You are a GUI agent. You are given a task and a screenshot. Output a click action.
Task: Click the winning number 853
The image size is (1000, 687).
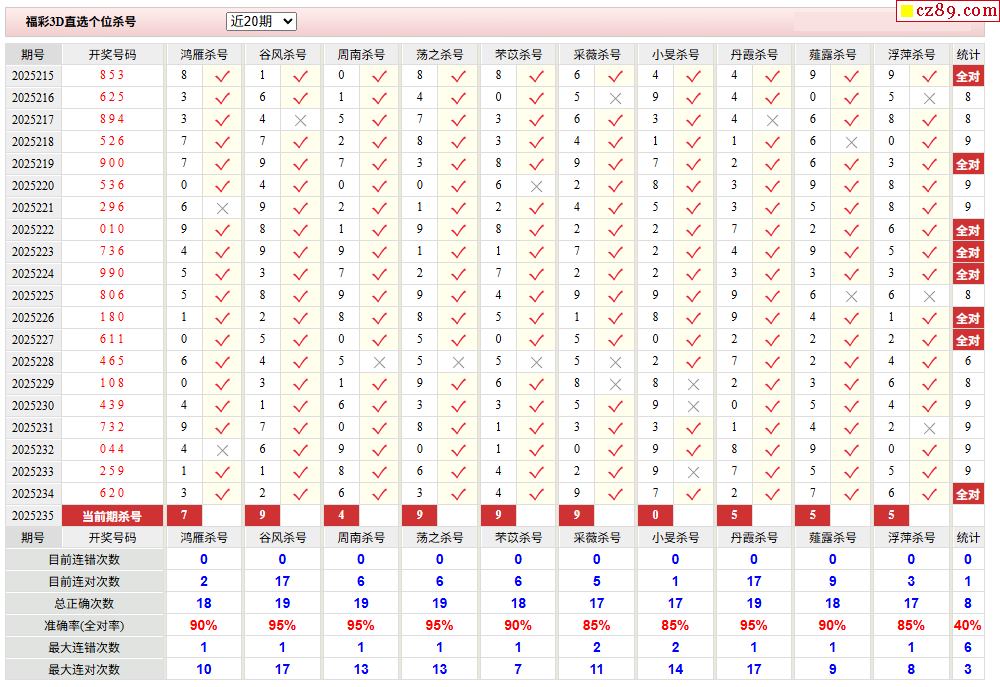point(112,75)
